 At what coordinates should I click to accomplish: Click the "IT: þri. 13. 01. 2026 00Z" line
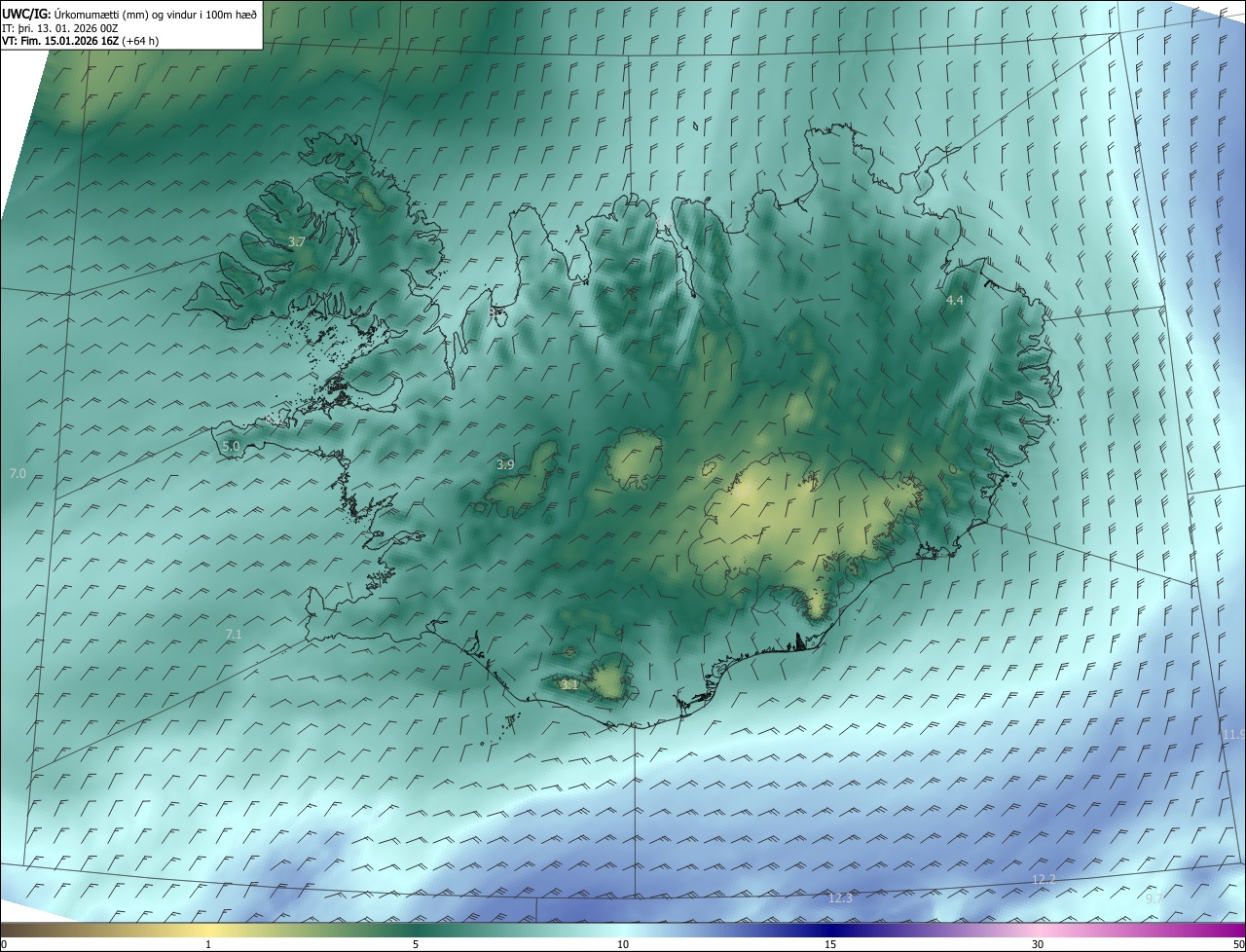[60, 28]
